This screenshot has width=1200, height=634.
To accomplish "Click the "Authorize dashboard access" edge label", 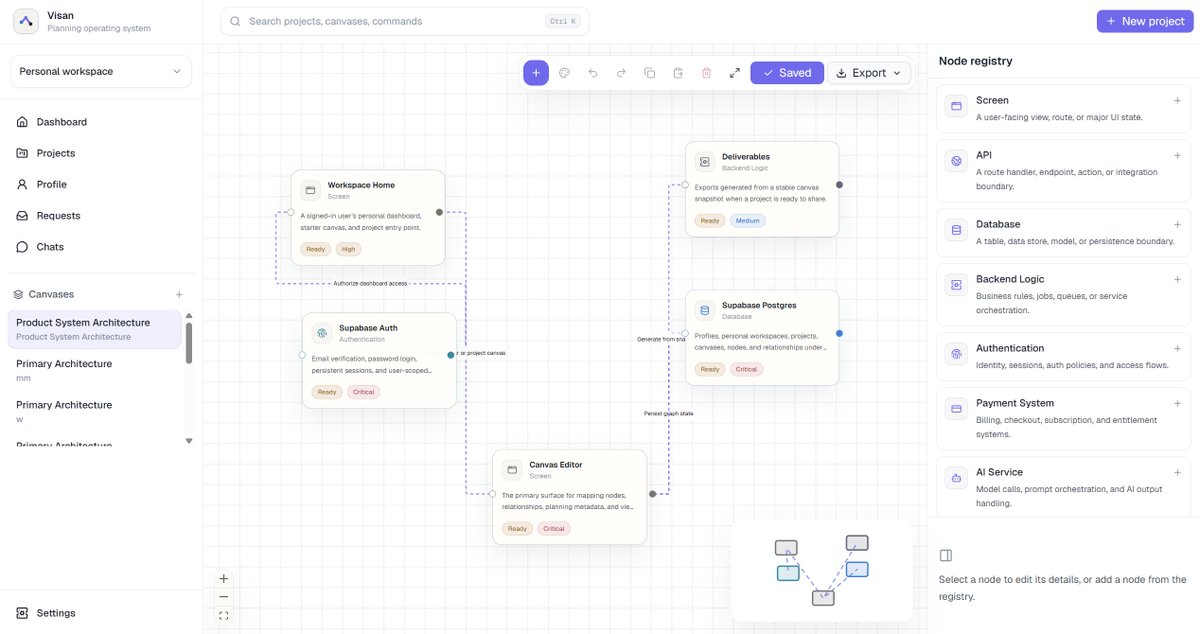I will click(x=370, y=283).
